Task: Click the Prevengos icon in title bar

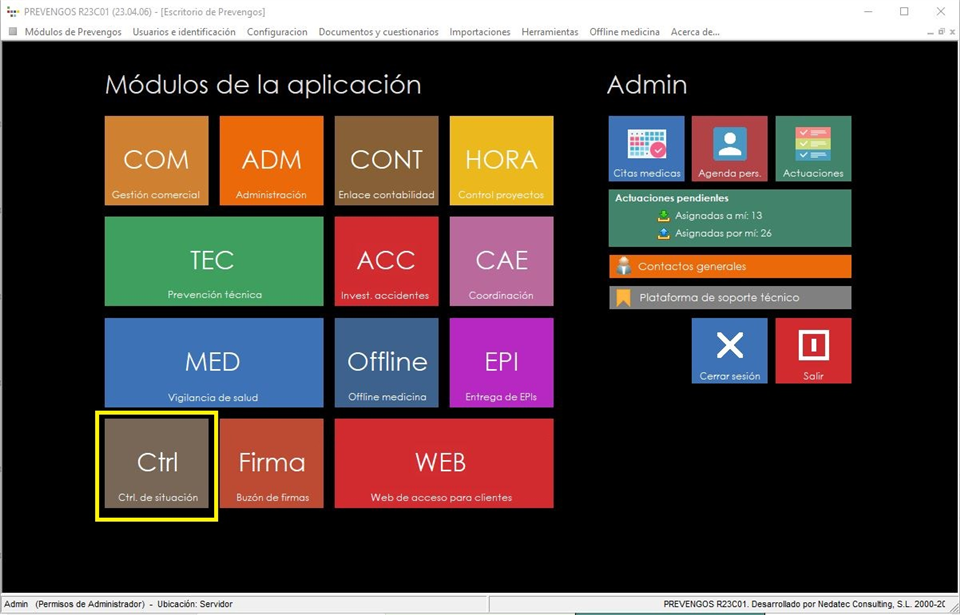Action: [x=12, y=12]
